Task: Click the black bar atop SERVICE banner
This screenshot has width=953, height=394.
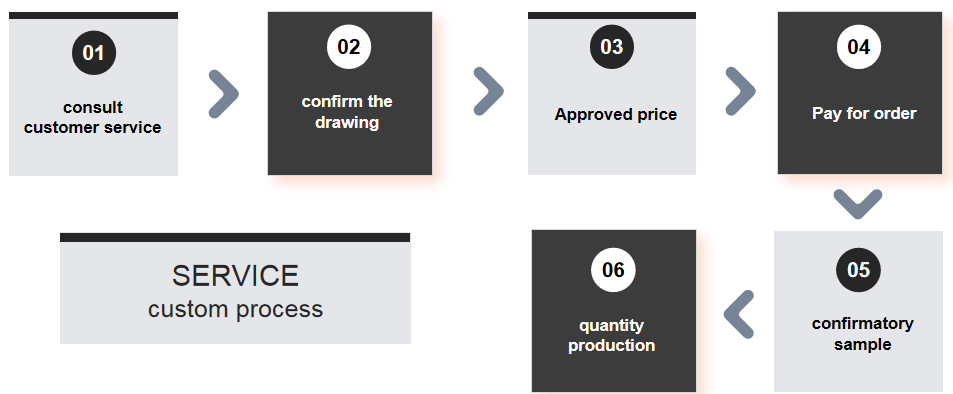Action: 235,237
